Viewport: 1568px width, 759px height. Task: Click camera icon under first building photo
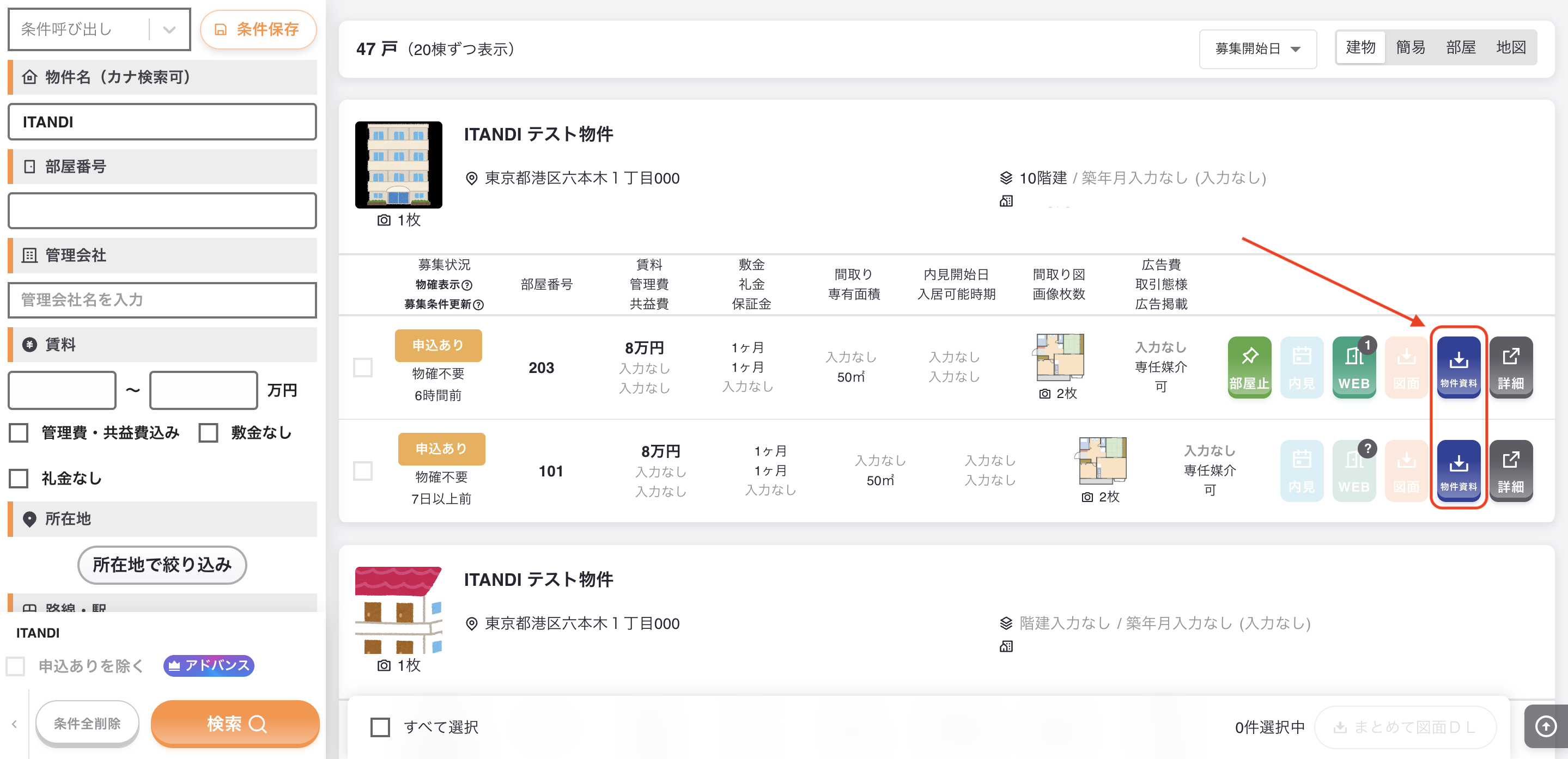384,219
